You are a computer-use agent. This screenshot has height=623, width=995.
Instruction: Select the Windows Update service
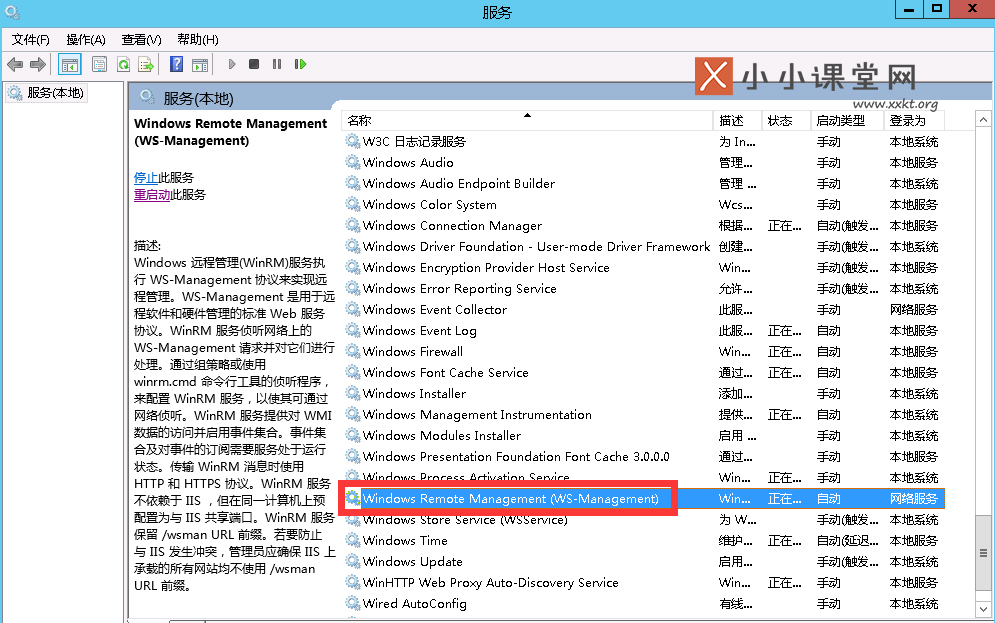[643, 561]
